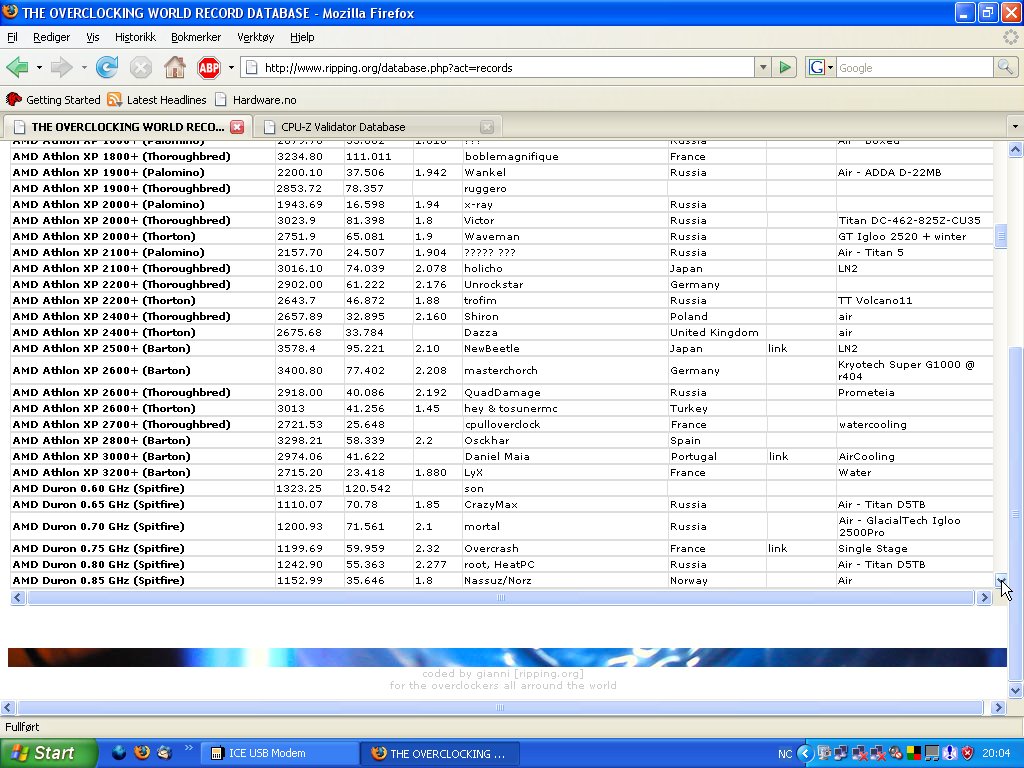
Task: Expand Quick Launch chevron
Action: 189,748
